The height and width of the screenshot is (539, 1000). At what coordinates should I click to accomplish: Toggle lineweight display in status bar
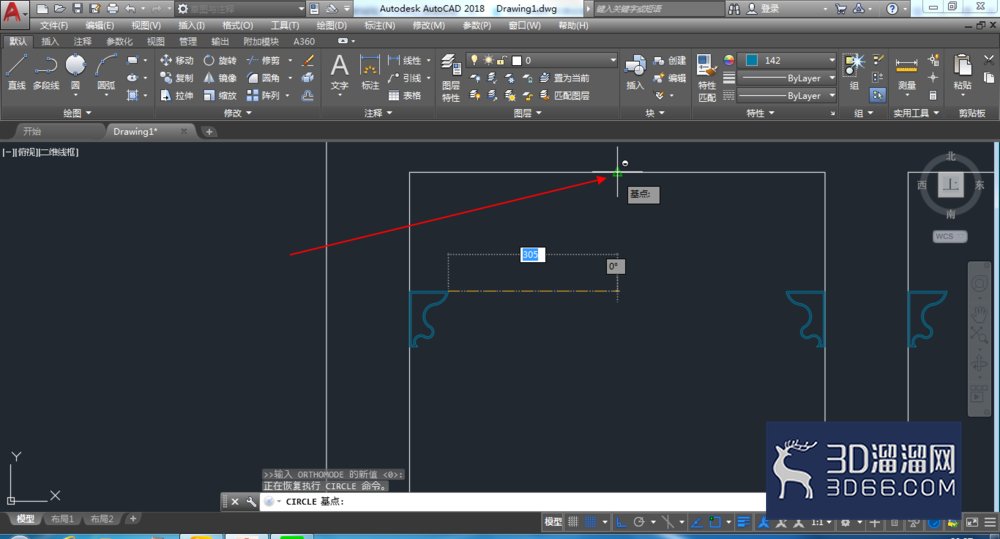[x=743, y=522]
